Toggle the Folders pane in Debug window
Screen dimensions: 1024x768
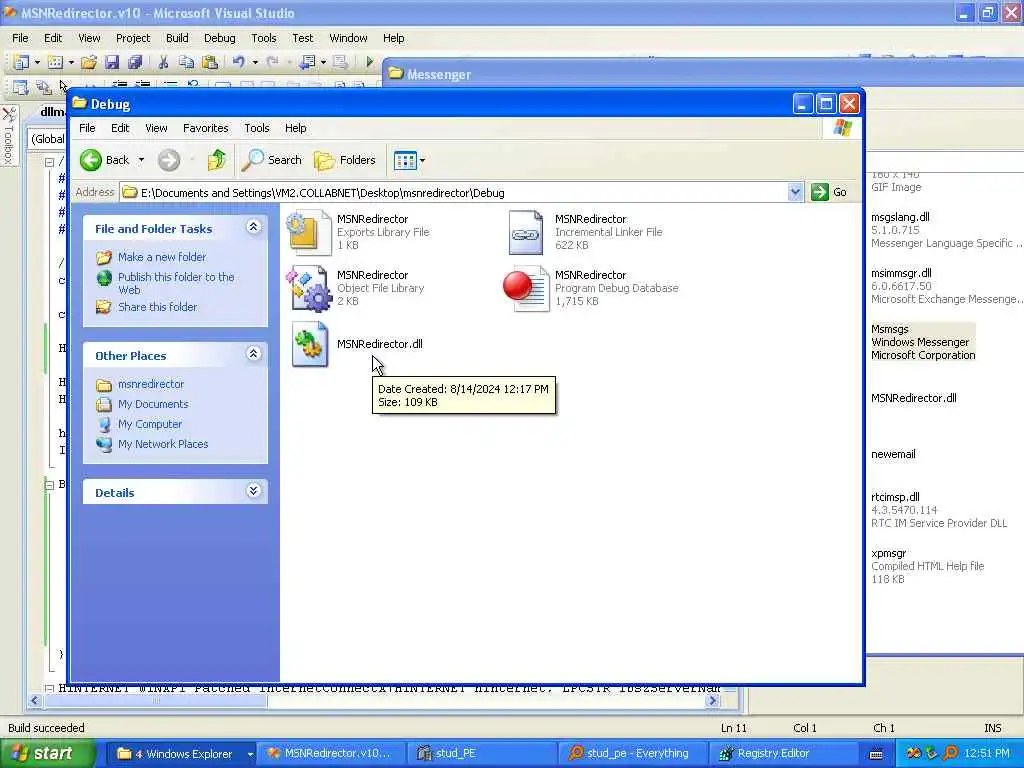click(345, 160)
